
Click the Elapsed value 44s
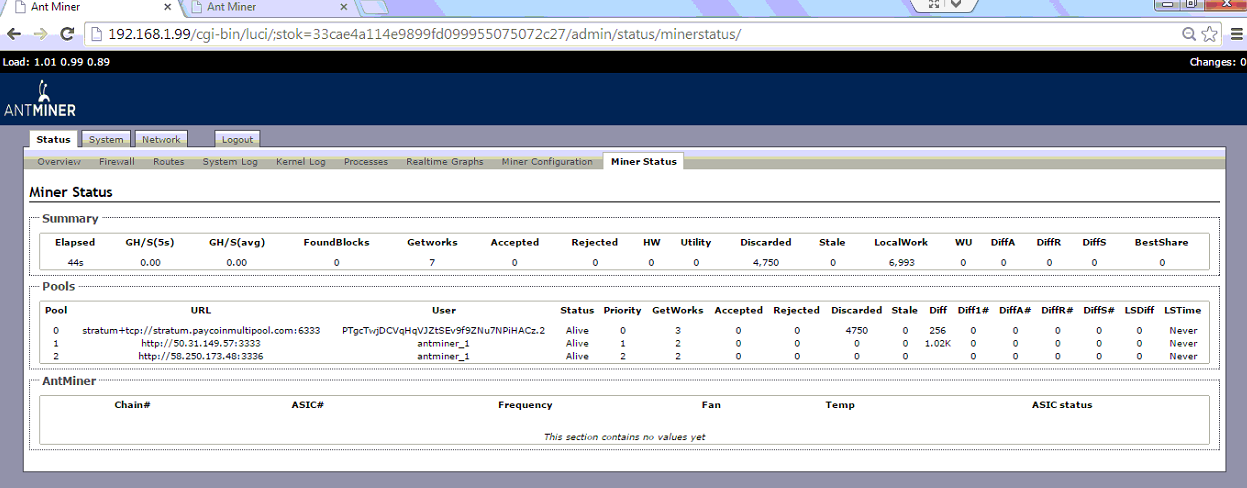75,262
